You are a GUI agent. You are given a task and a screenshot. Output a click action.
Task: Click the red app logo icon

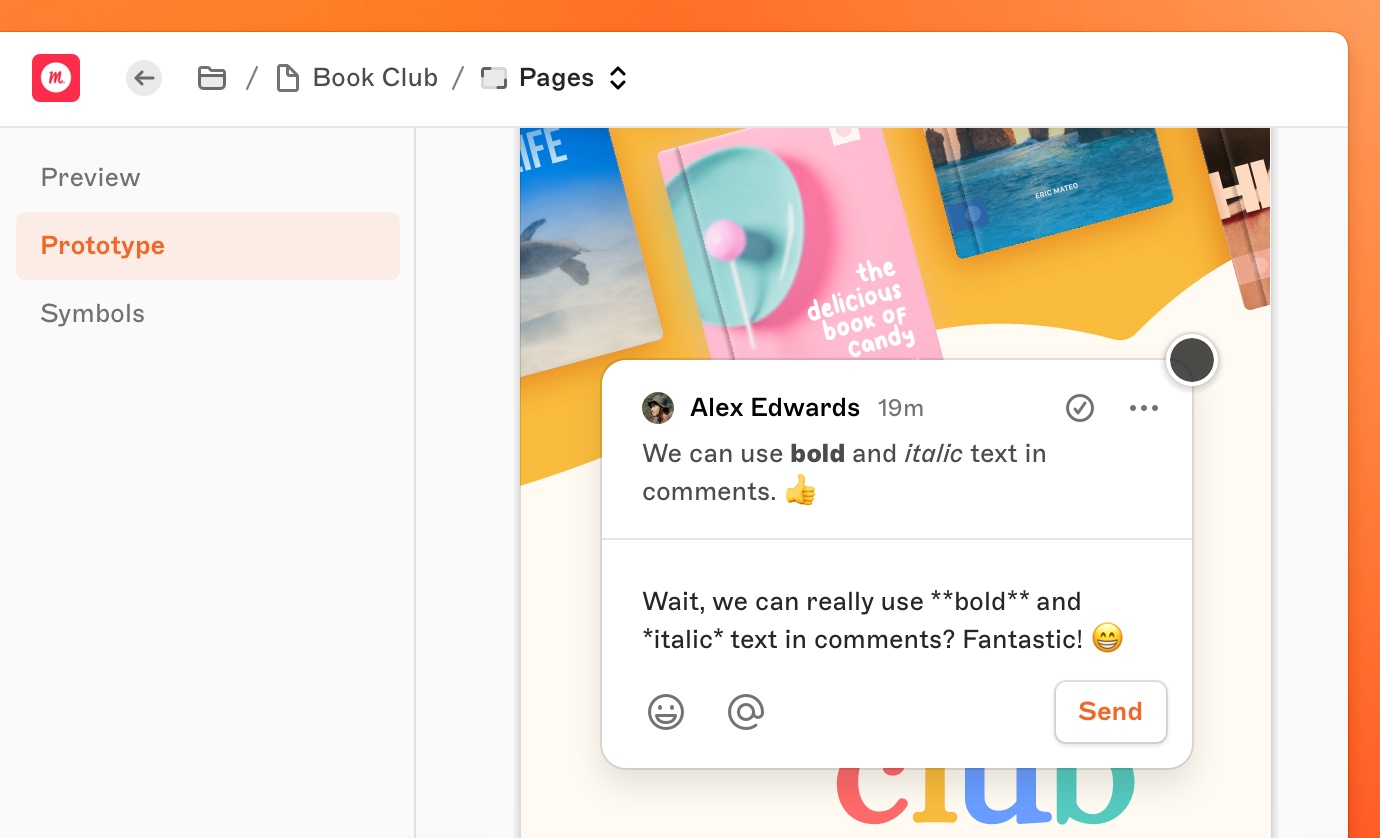(x=56, y=78)
